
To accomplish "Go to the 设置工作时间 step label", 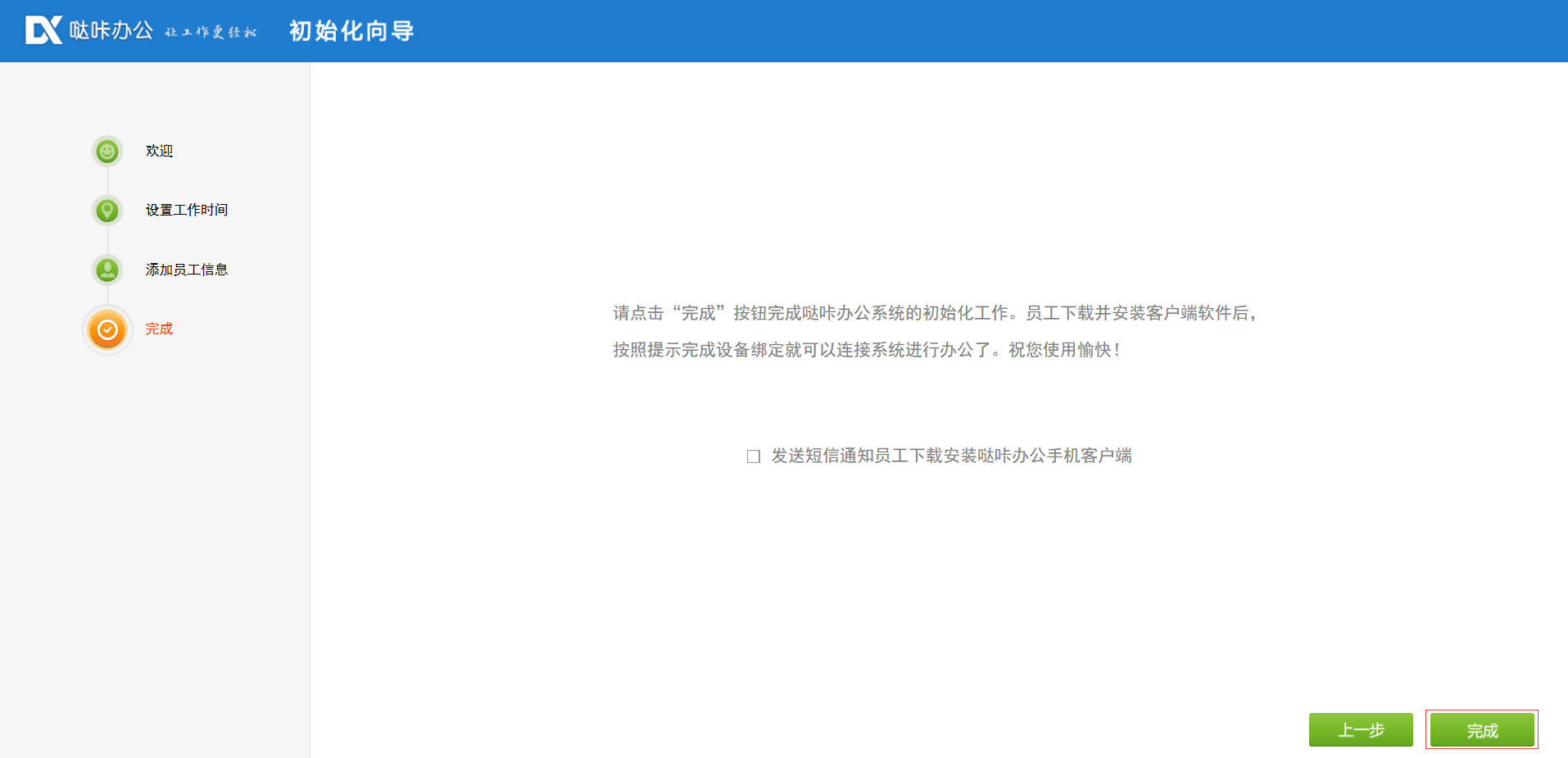I will [x=187, y=210].
